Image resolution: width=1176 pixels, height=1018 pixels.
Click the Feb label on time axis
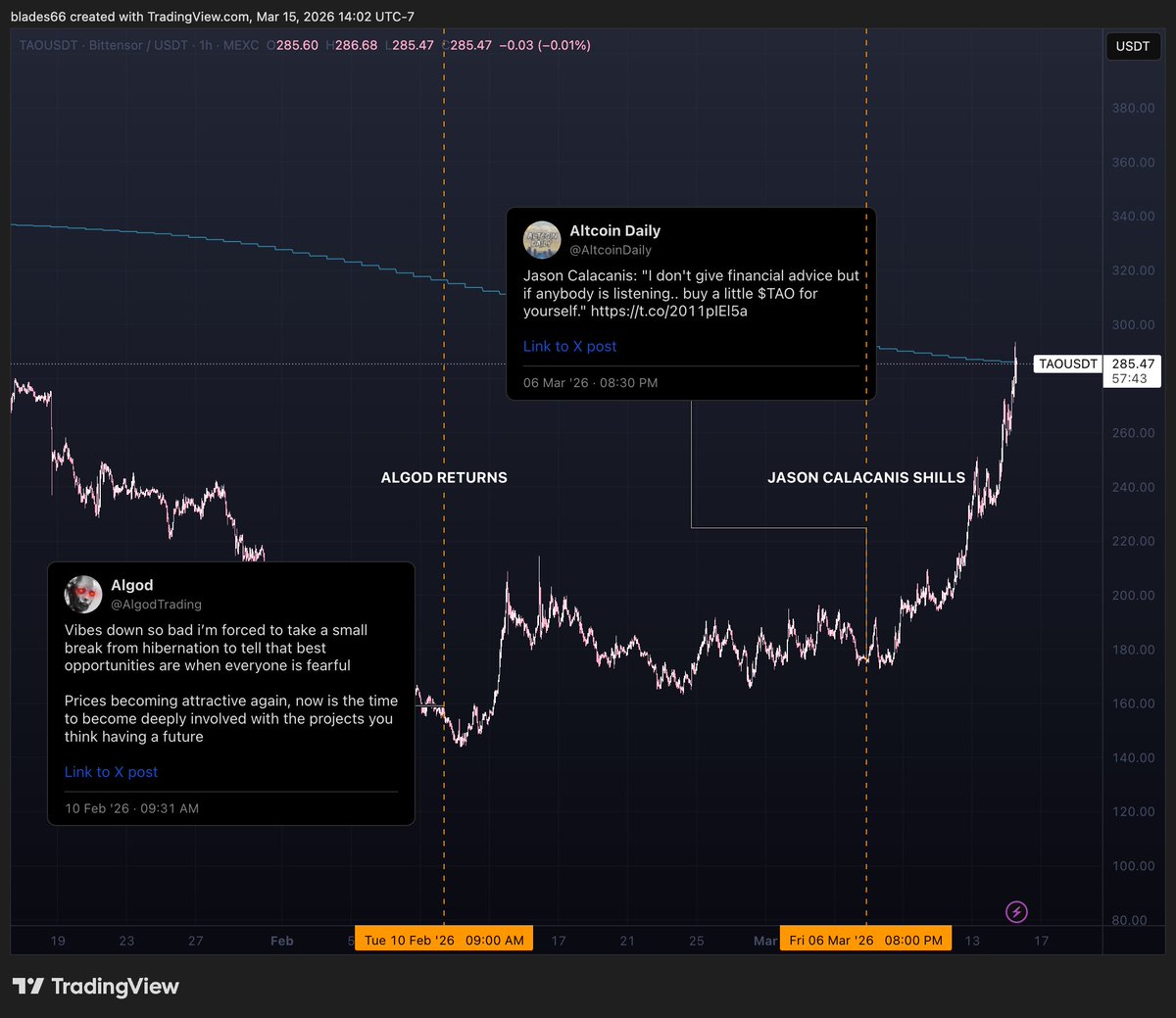tap(281, 941)
